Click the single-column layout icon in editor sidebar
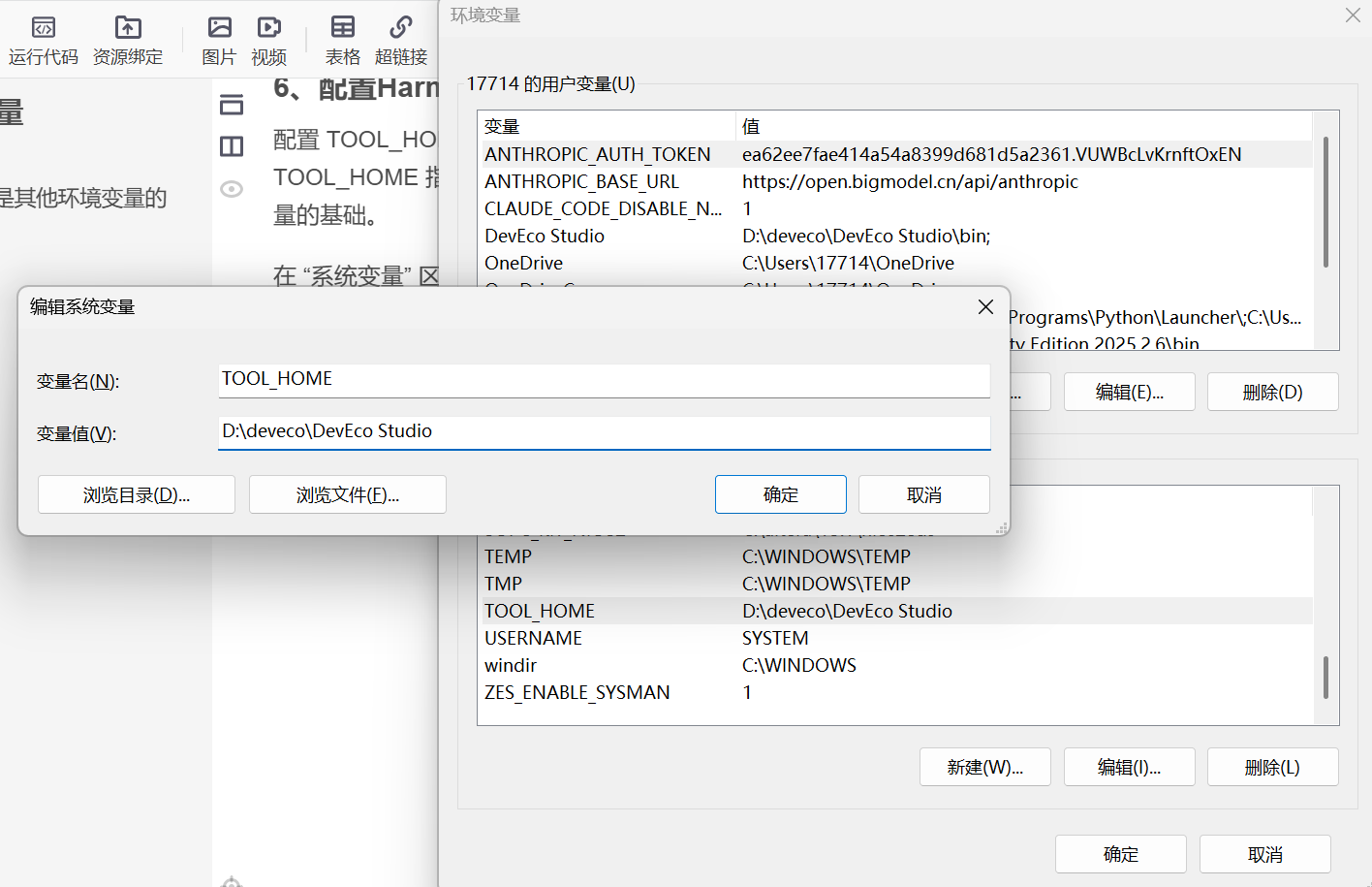 232,104
